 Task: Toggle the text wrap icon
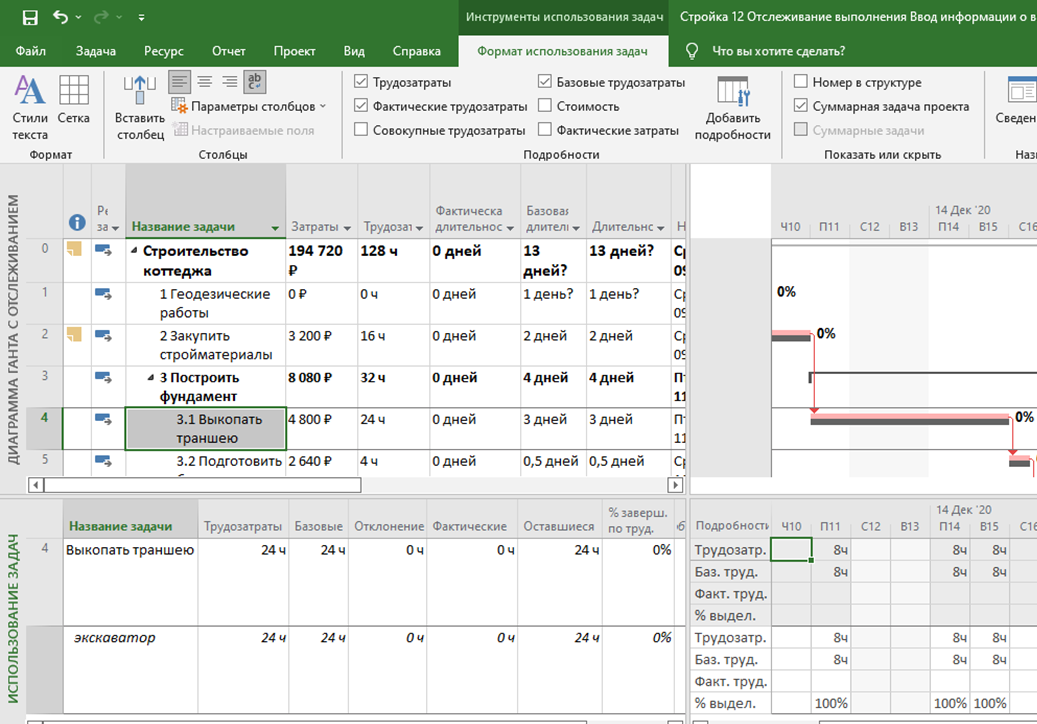[x=254, y=82]
